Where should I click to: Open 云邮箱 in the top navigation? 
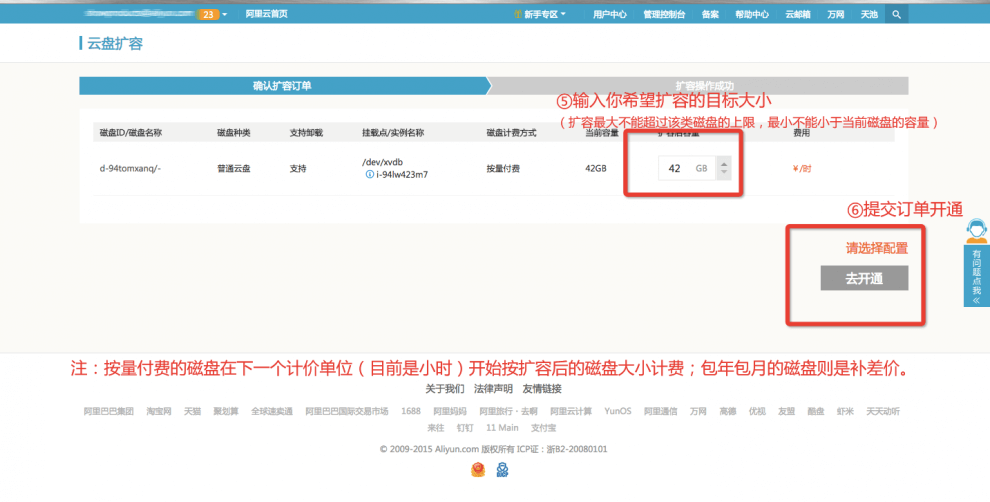pos(798,15)
